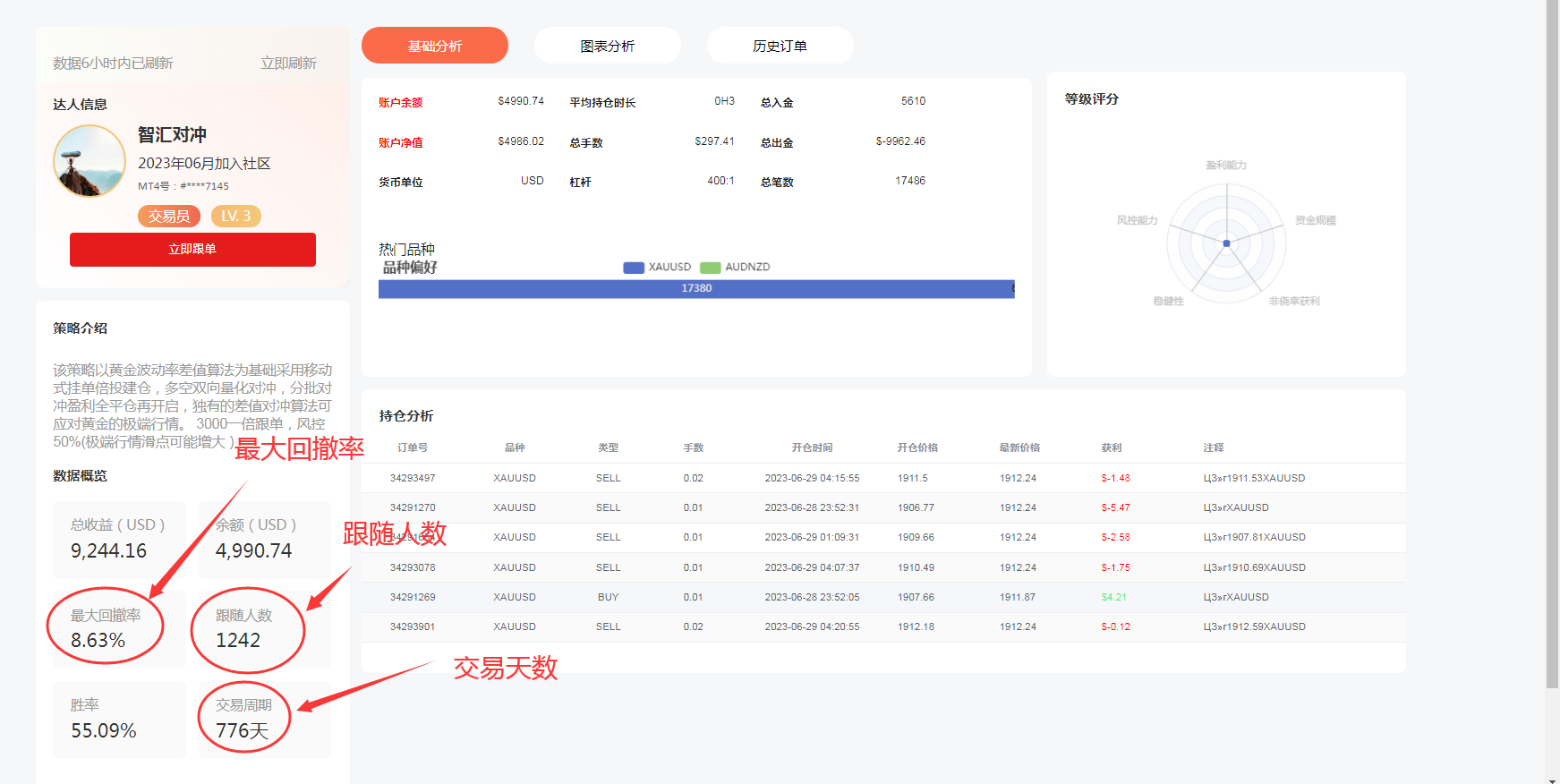
Task: Click the 总收益 ( USD ) card
Action: [119, 539]
